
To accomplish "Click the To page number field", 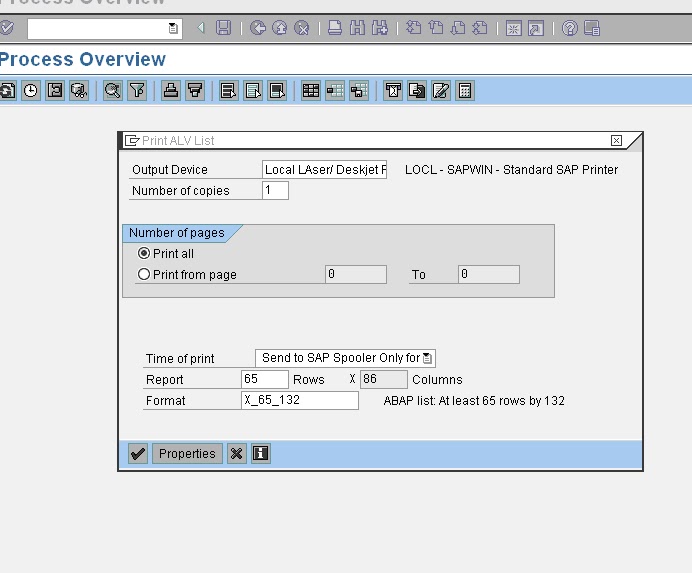I will coord(489,274).
